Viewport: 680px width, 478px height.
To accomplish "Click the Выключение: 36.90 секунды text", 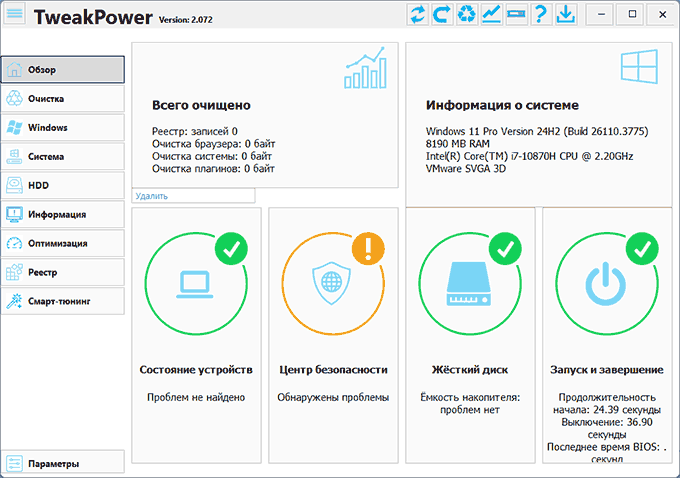I will pos(607,428).
